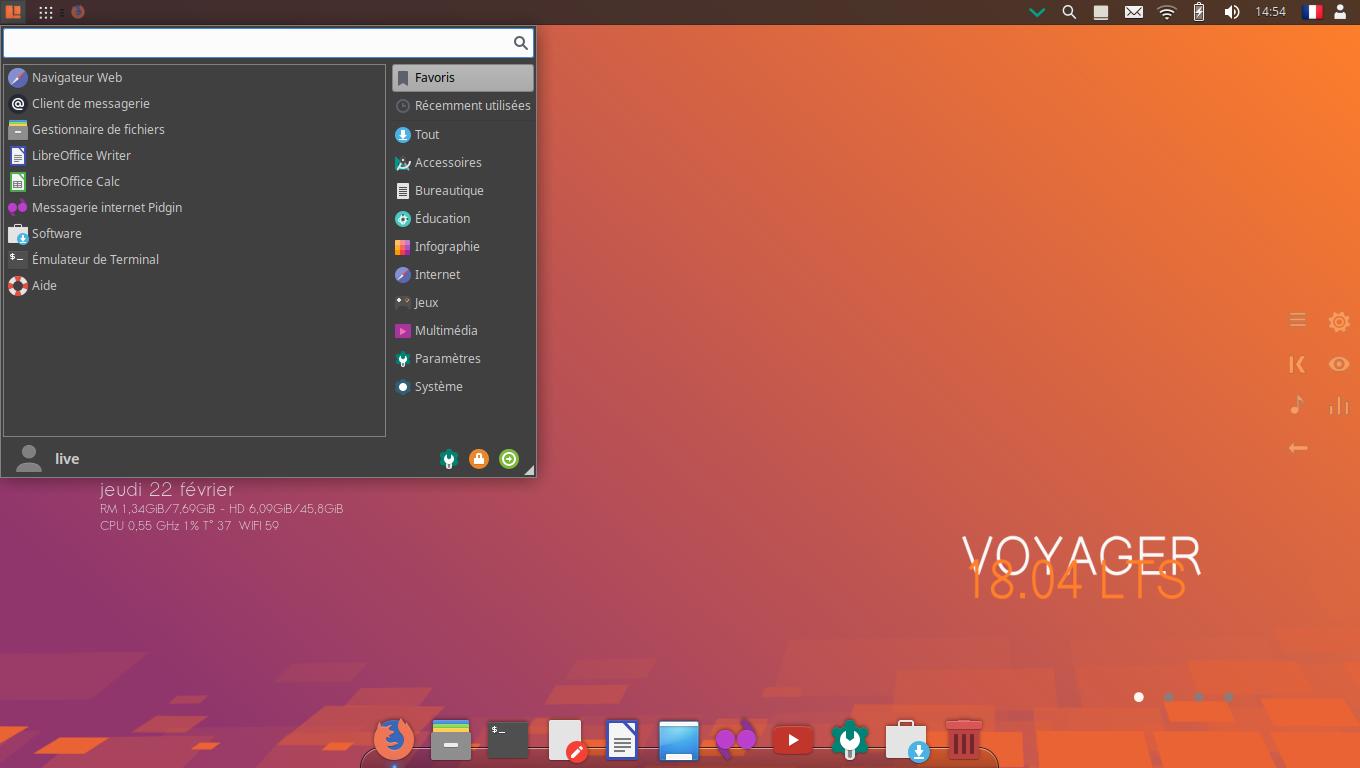Open settings manager button in menu footer
The width and height of the screenshot is (1360, 768).
(x=449, y=459)
